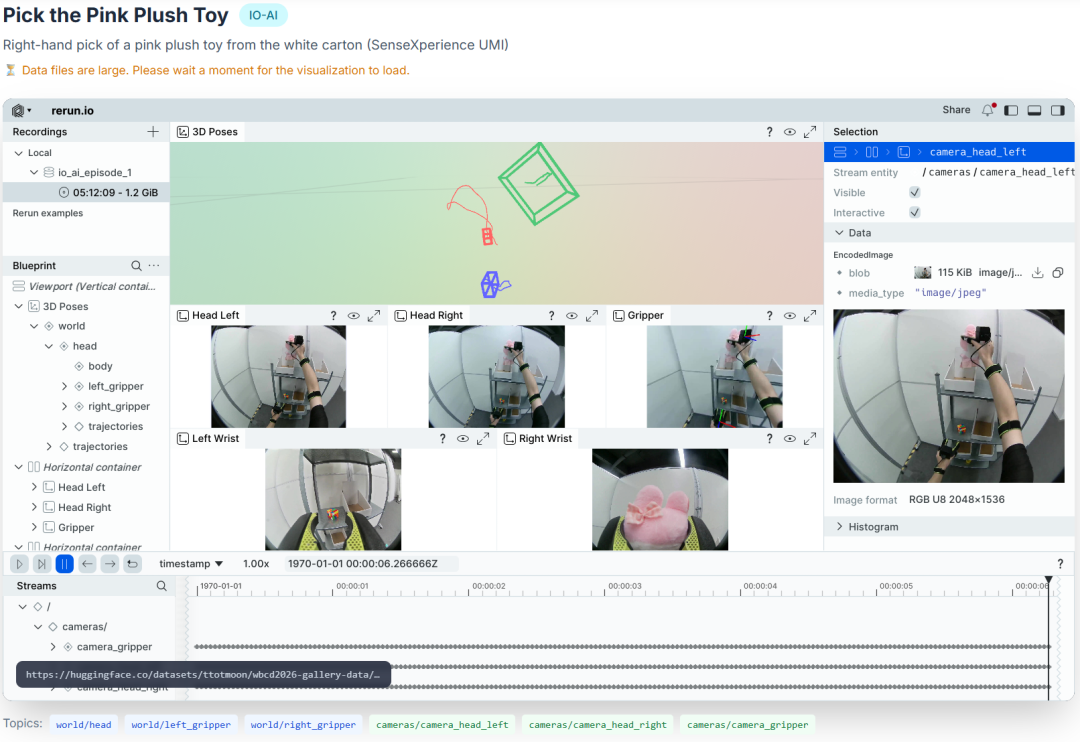This screenshot has width=1080, height=742.
Task: Expand the left_gripper tree node
Action: pyautogui.click(x=65, y=387)
